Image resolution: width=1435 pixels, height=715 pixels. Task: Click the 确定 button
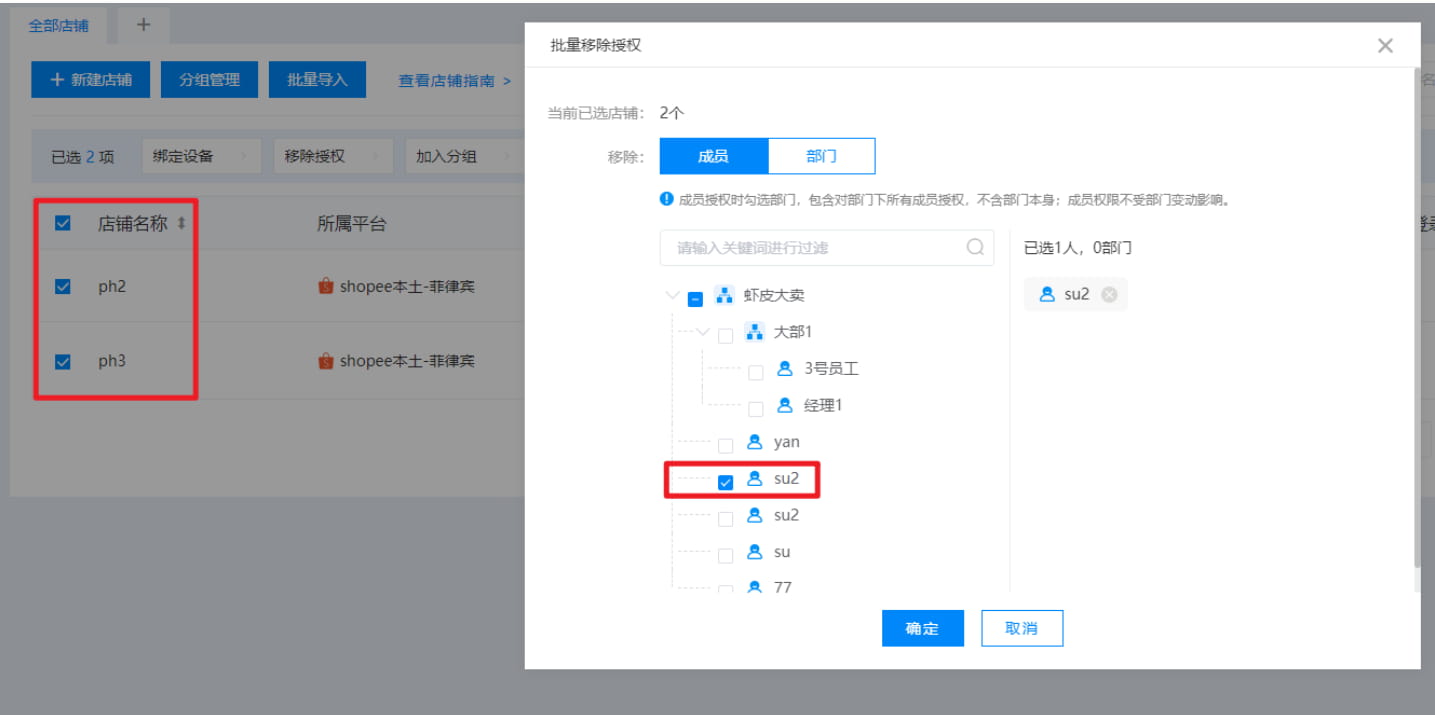(x=923, y=628)
